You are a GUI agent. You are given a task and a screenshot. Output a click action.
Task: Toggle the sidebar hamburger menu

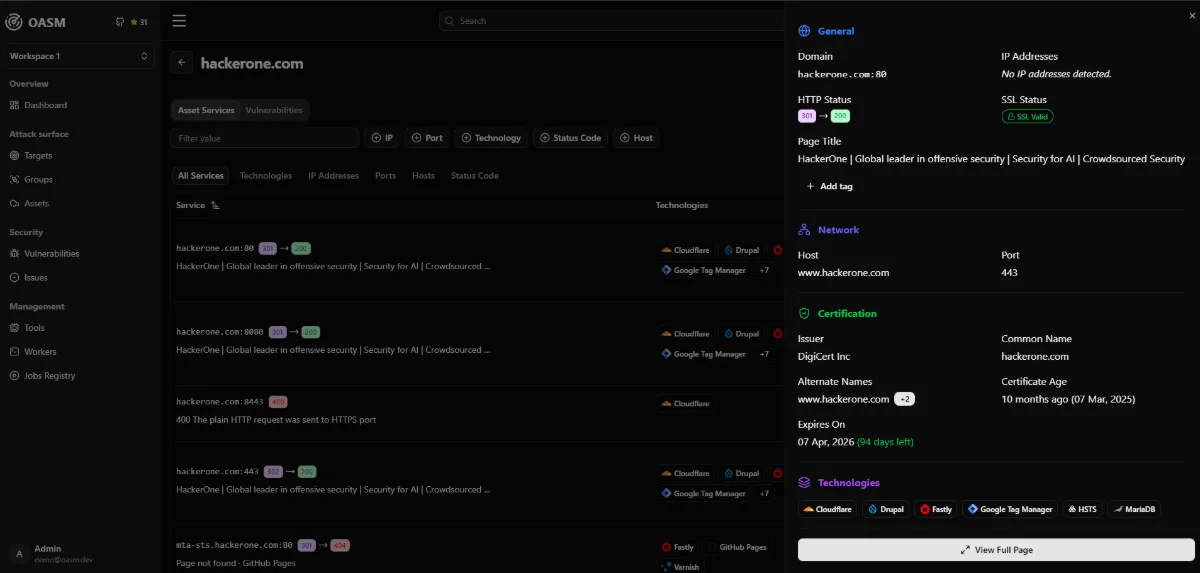(x=179, y=20)
